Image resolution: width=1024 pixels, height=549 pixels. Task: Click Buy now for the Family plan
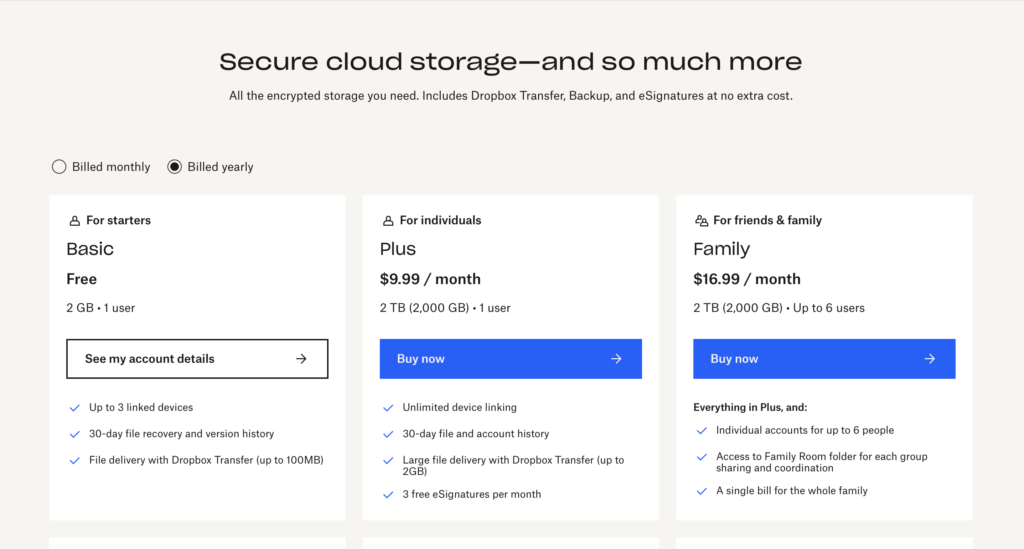coord(824,358)
